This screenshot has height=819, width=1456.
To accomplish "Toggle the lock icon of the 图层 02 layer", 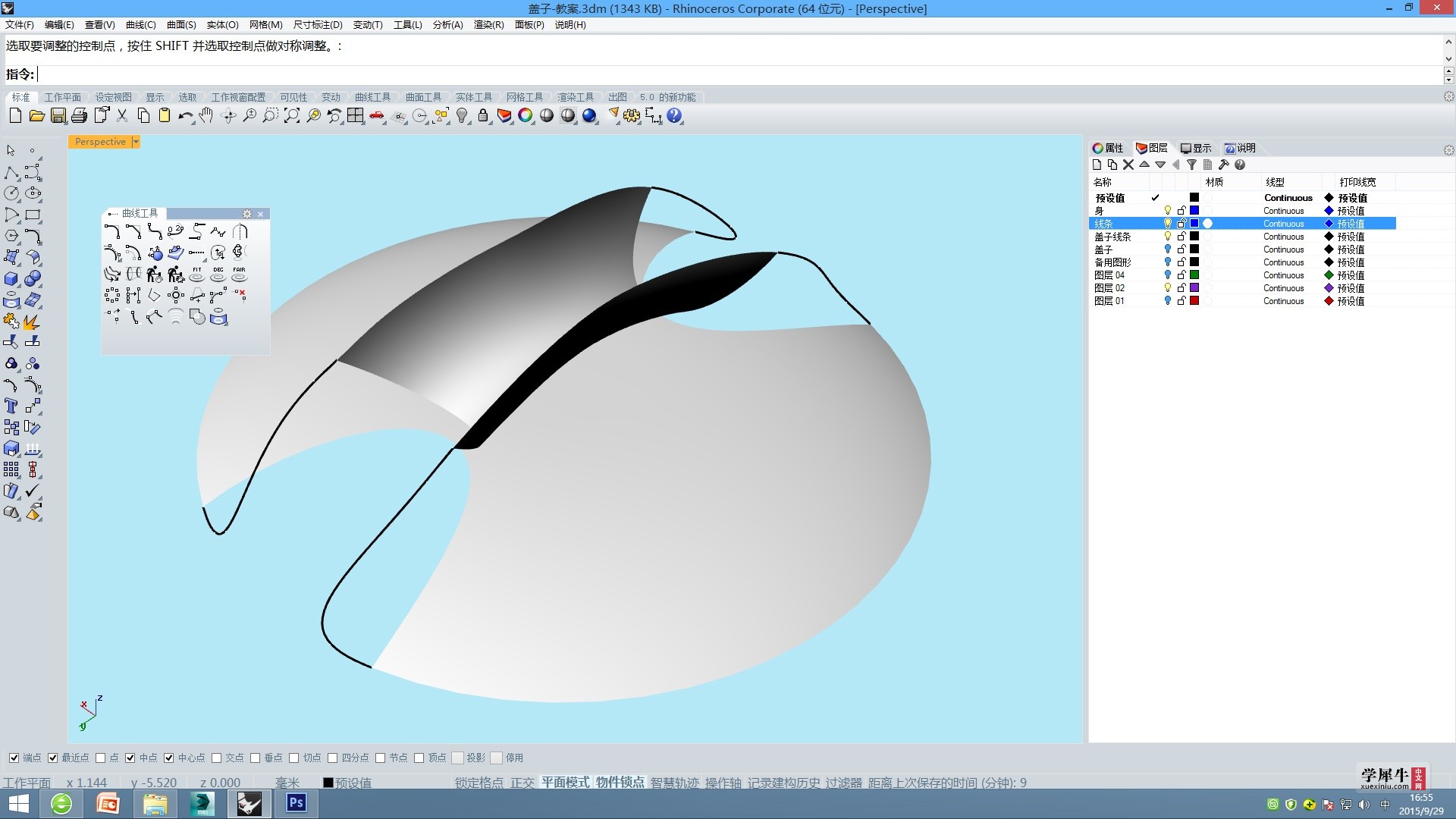I will pos(1181,288).
